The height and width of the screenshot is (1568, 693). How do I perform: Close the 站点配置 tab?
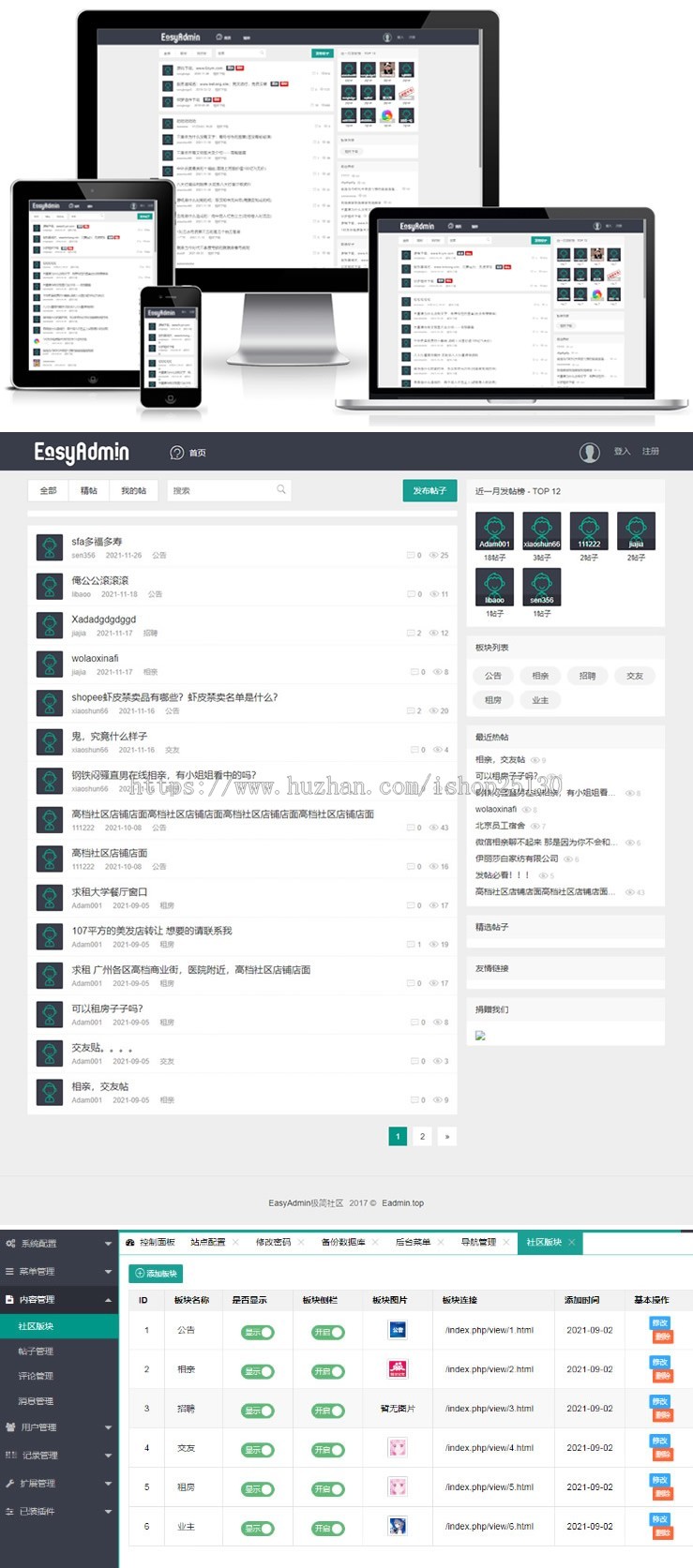tap(236, 1242)
